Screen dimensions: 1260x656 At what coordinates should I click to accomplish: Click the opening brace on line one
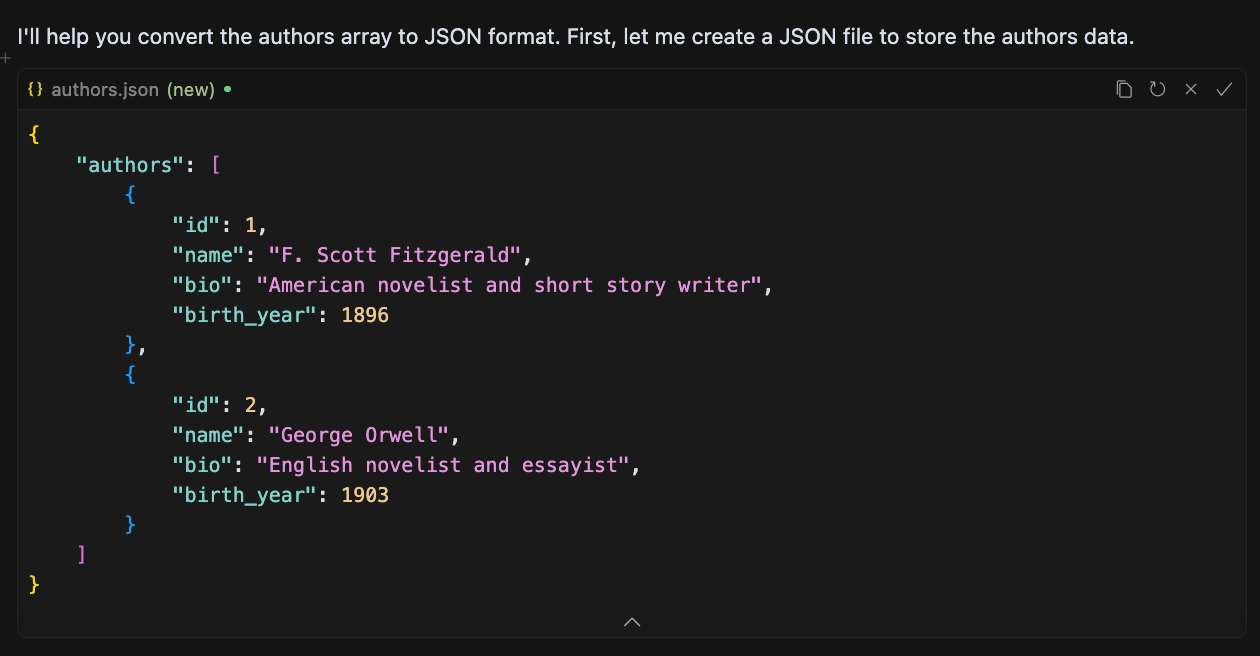[33, 134]
